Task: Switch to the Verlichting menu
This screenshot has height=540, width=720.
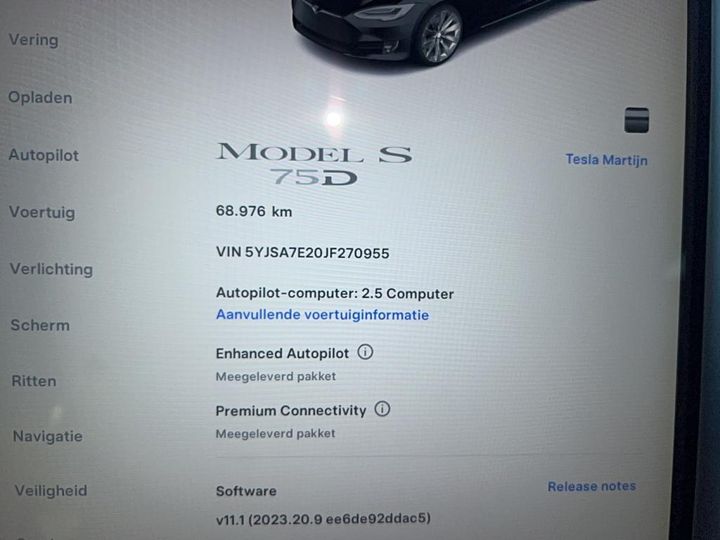Action: [51, 269]
